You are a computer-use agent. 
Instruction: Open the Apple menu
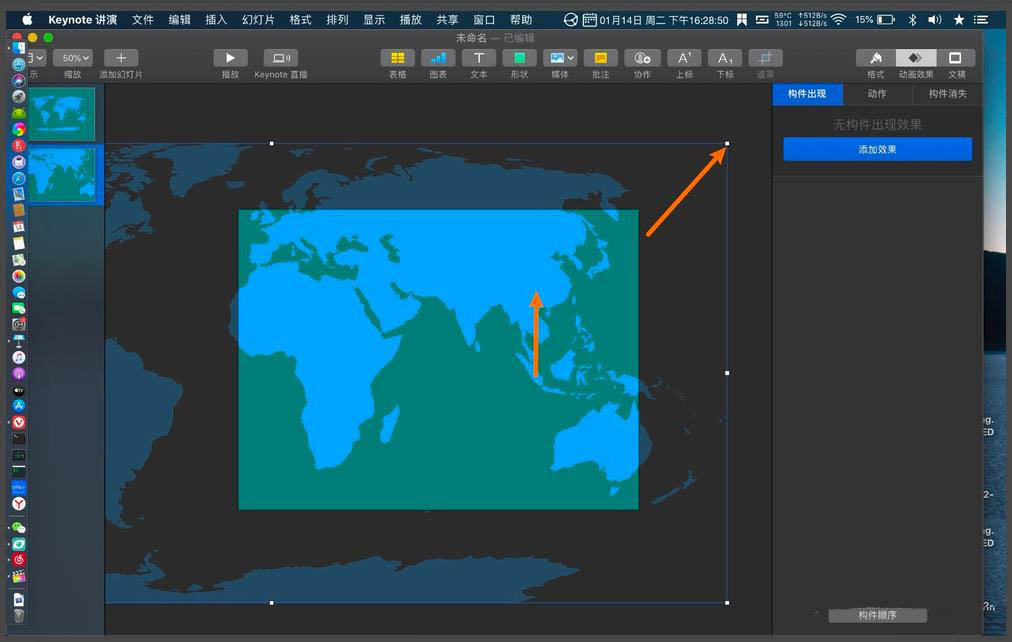pos(27,20)
